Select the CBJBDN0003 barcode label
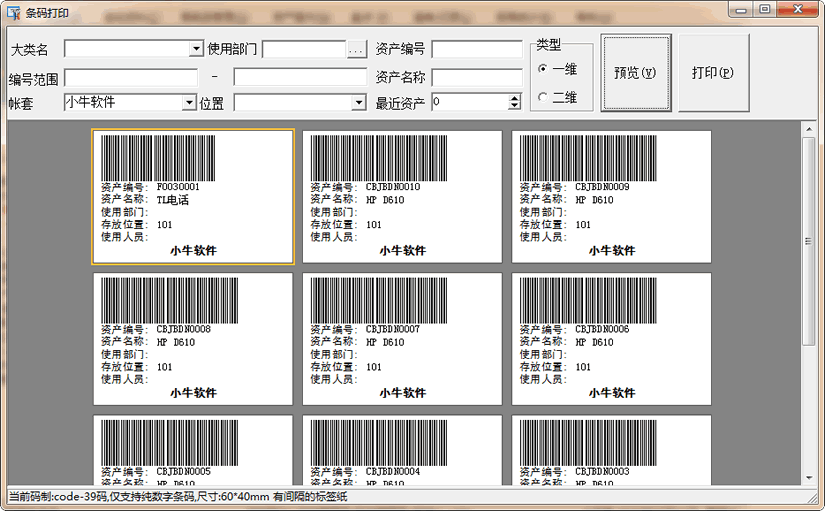This screenshot has width=825, height=511. tap(611, 450)
